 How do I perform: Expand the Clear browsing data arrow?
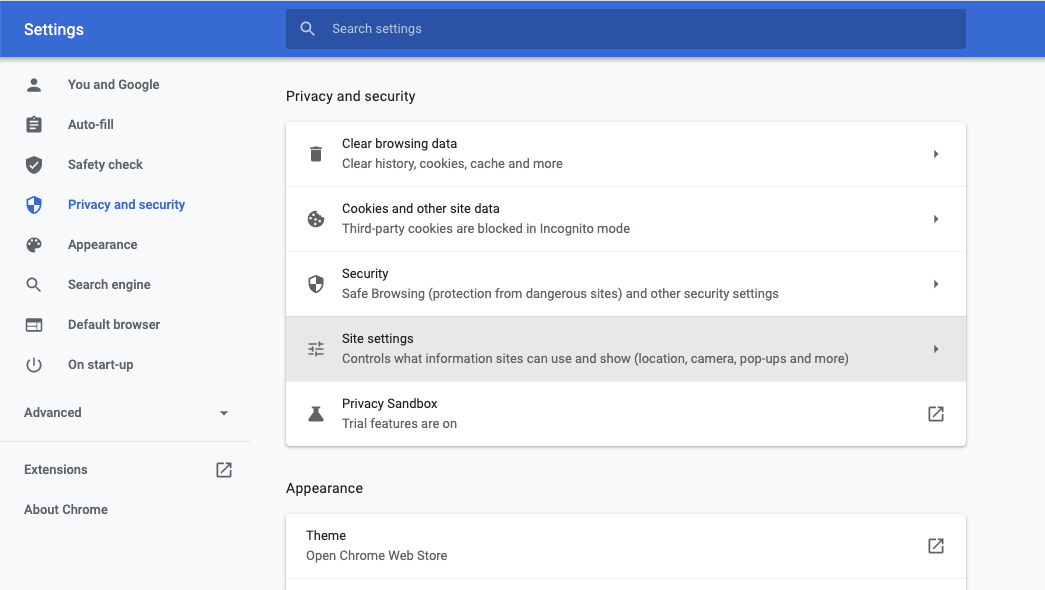click(x=936, y=154)
